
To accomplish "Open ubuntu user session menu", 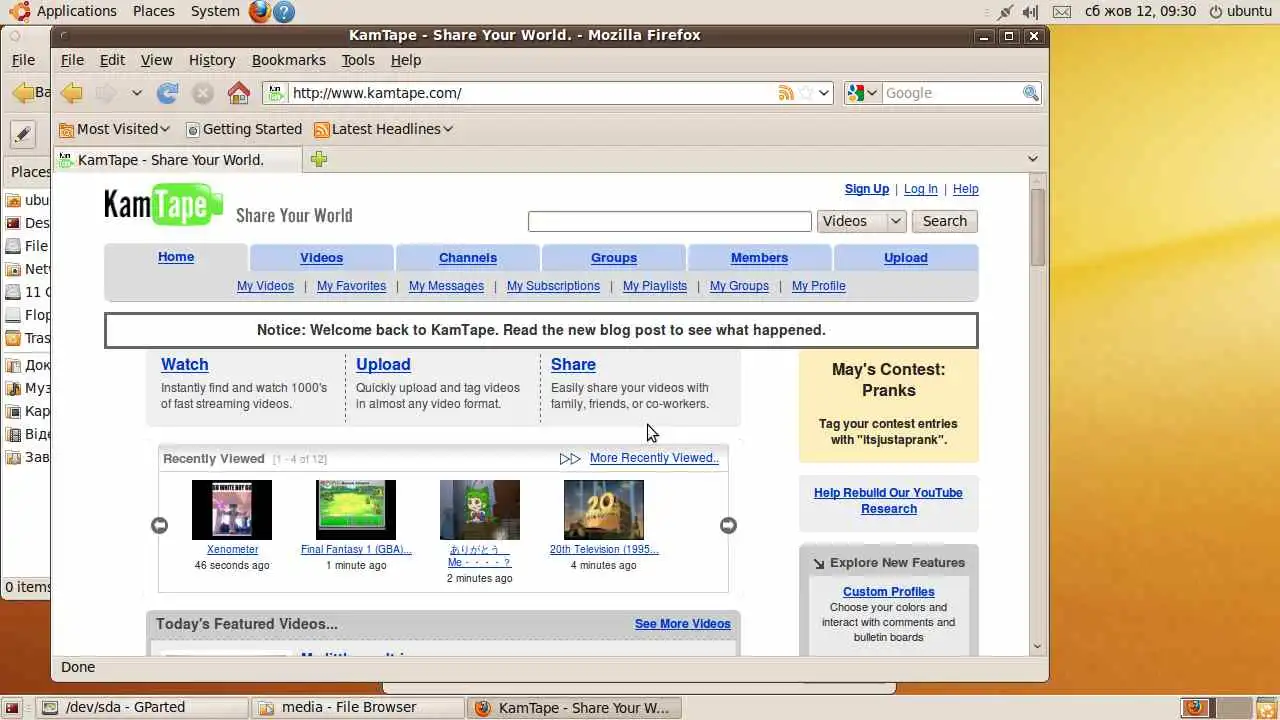I will 1240,12.
